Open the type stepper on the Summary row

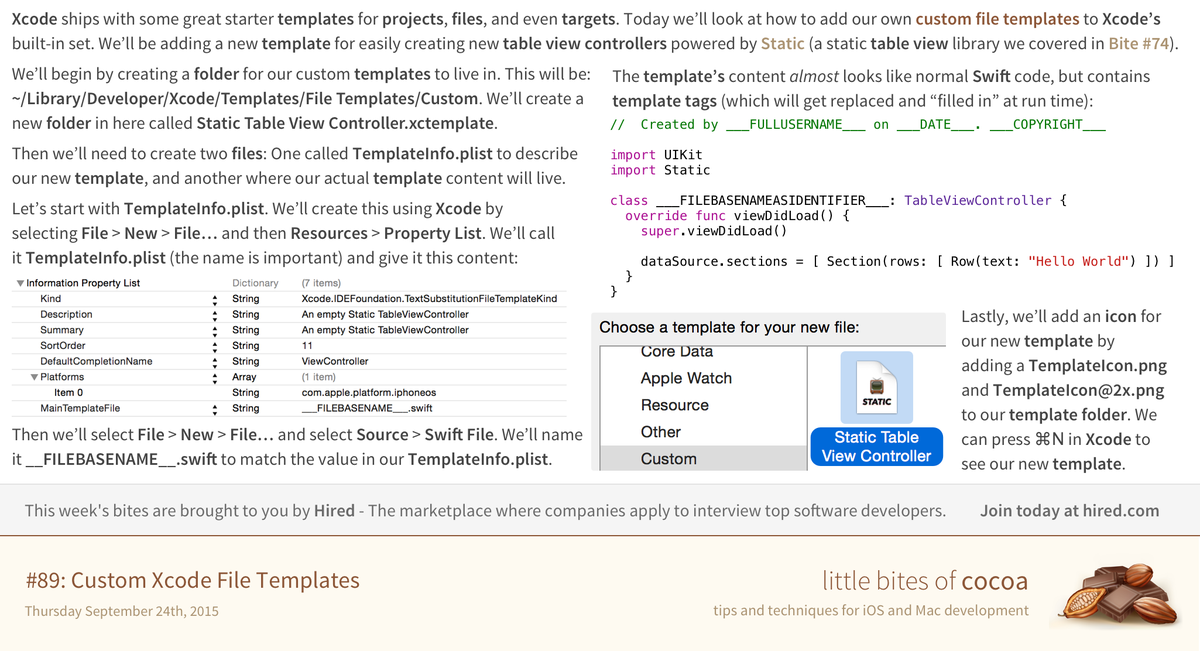point(215,330)
